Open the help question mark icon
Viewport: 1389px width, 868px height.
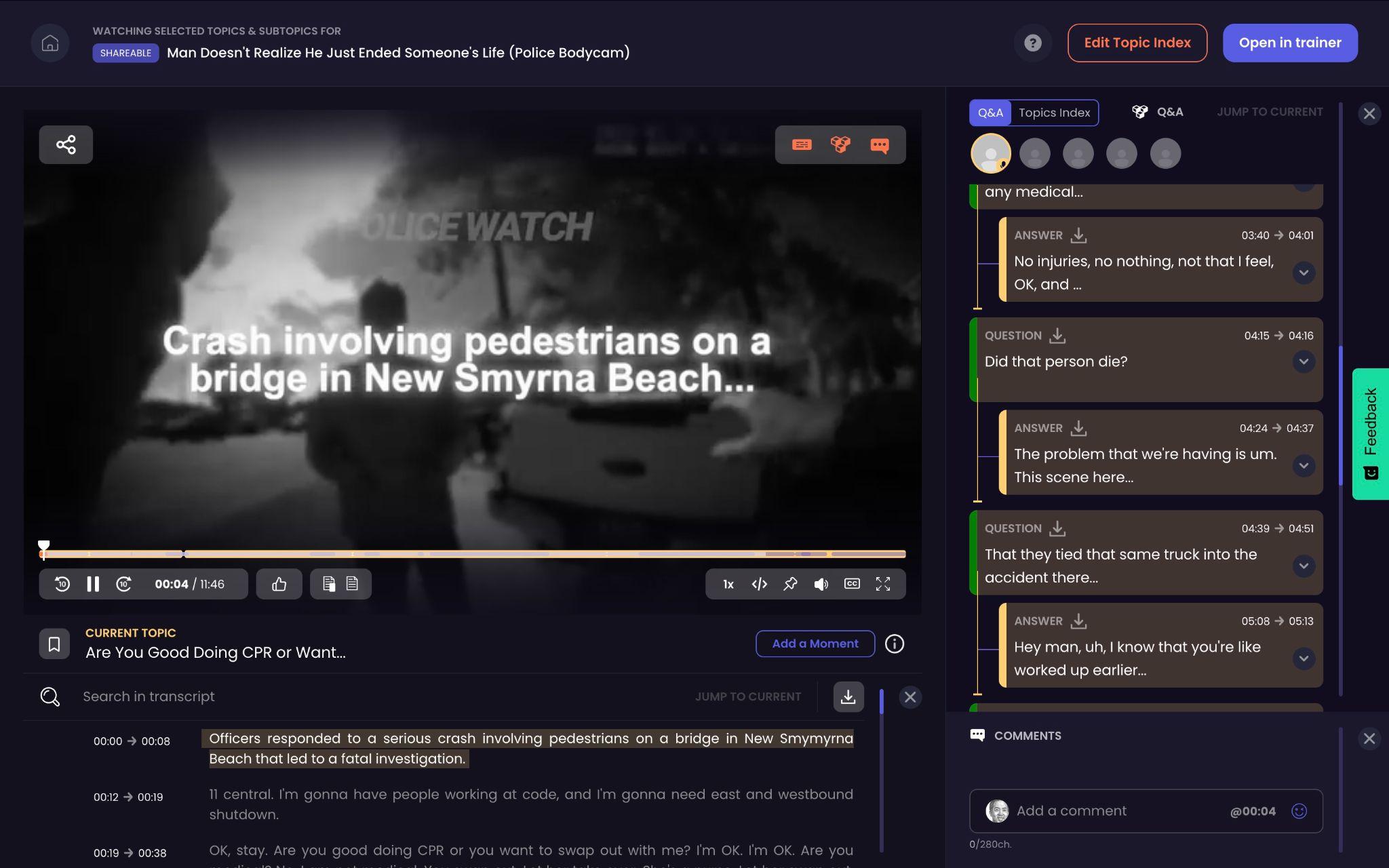(1032, 43)
